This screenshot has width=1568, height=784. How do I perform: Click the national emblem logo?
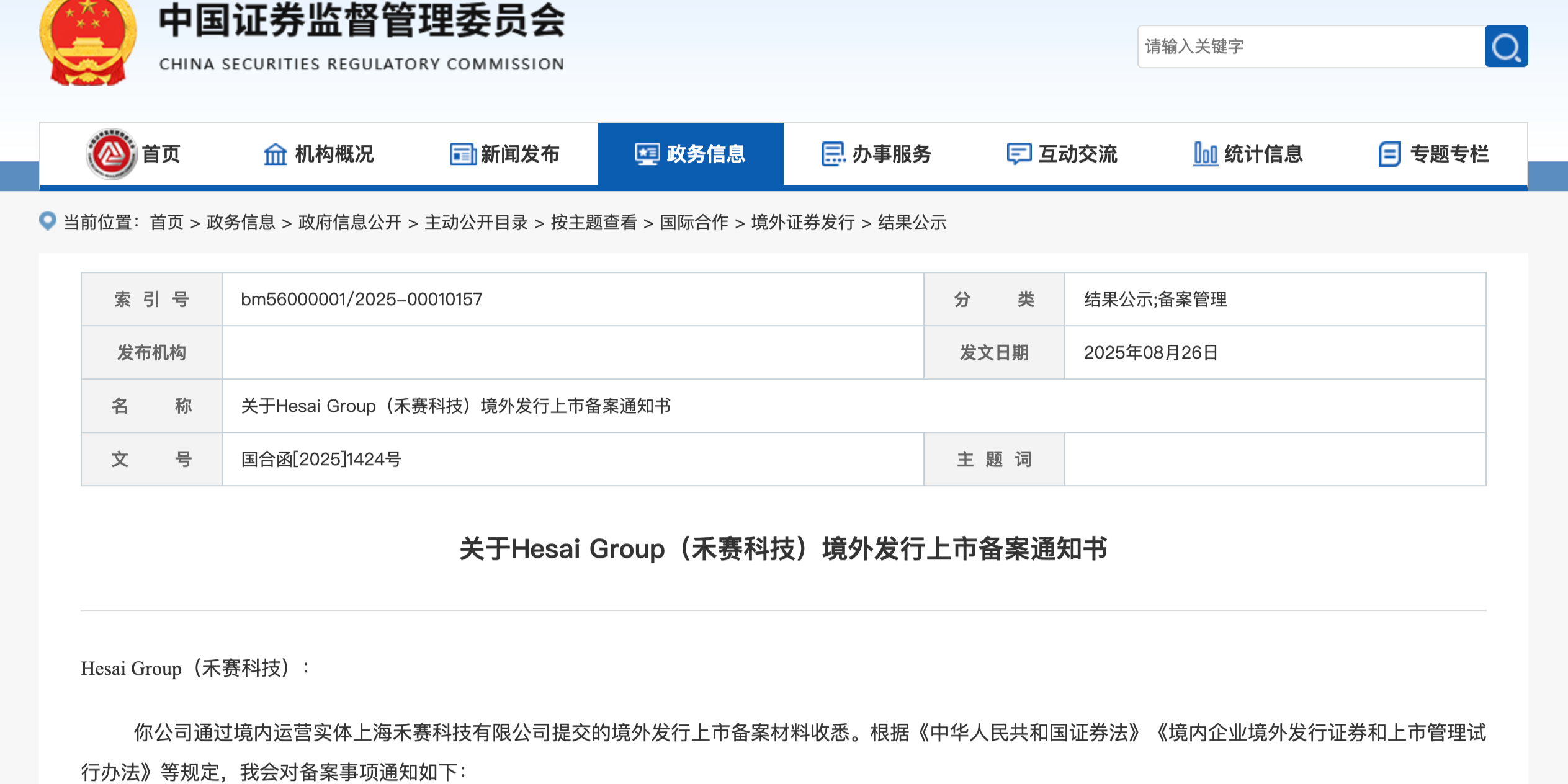(x=88, y=42)
